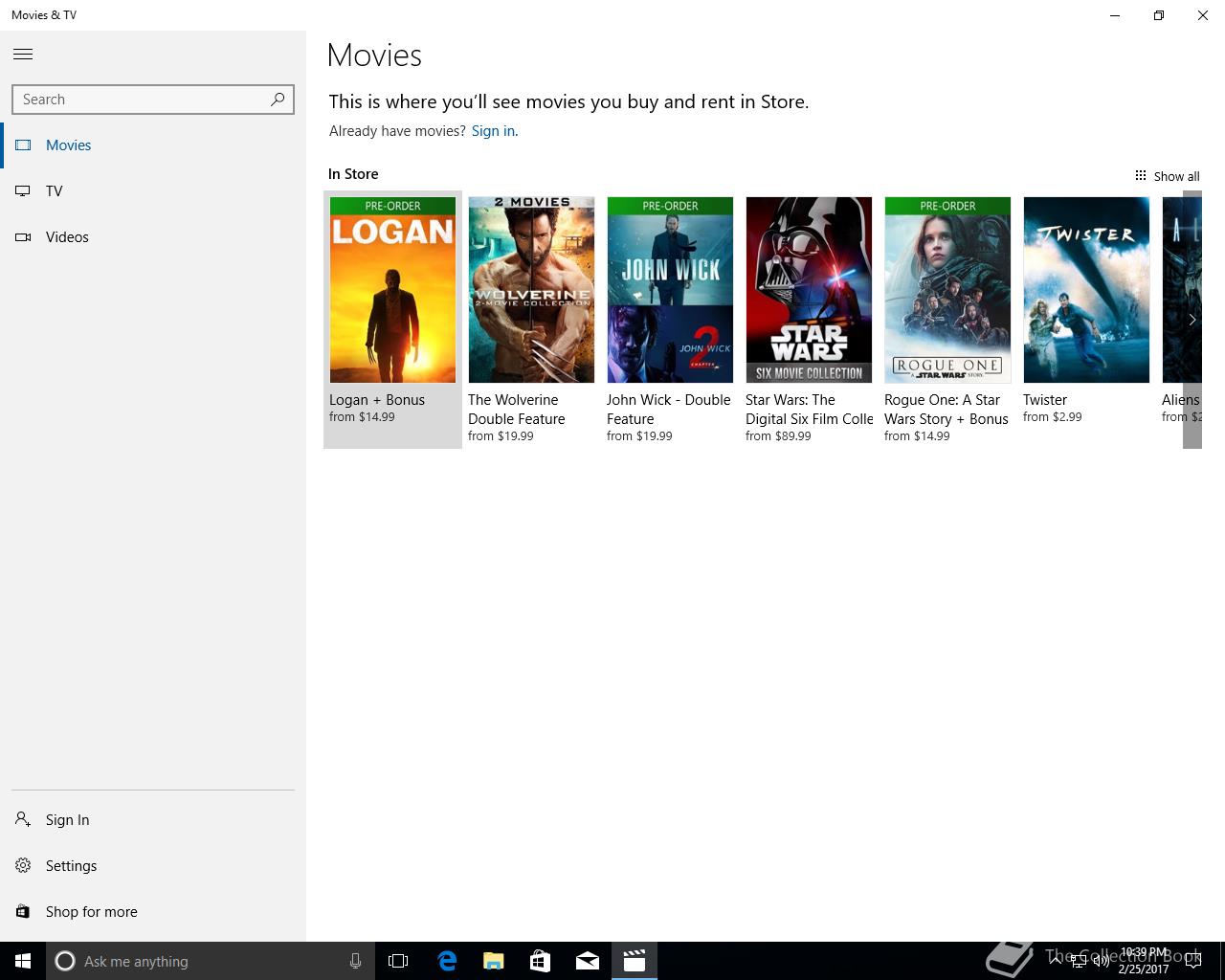The height and width of the screenshot is (980, 1225).
Task: Open The Wolverine Double Feature poster
Action: pyautogui.click(x=531, y=290)
